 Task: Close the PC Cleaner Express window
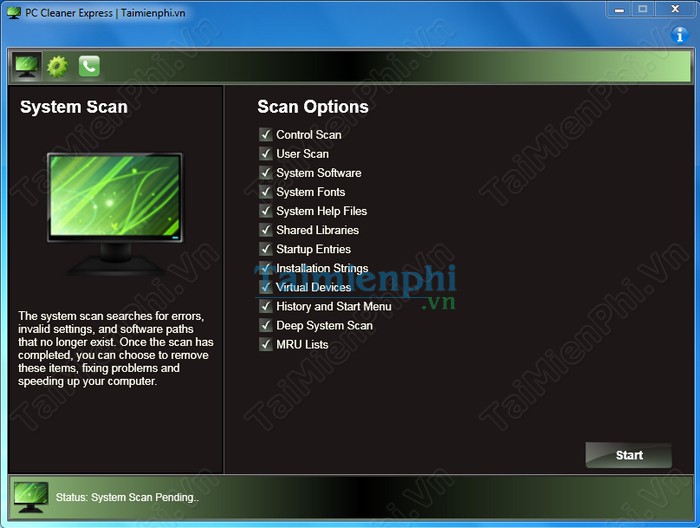(675, 10)
